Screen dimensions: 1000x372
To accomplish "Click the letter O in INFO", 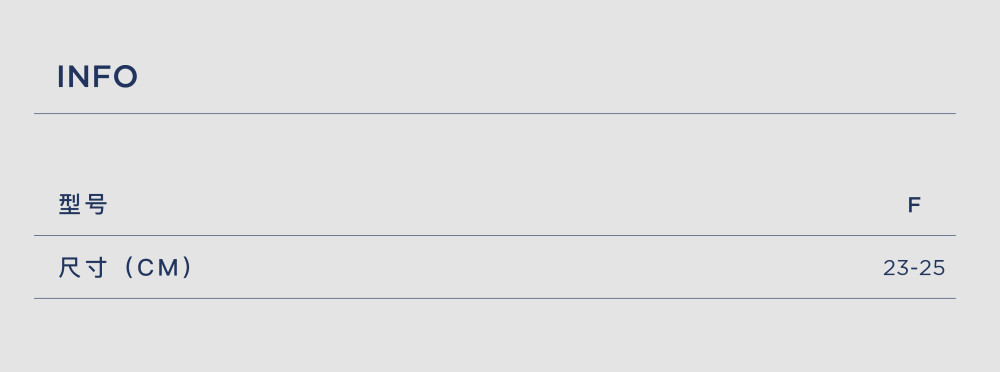I will [x=126, y=77].
